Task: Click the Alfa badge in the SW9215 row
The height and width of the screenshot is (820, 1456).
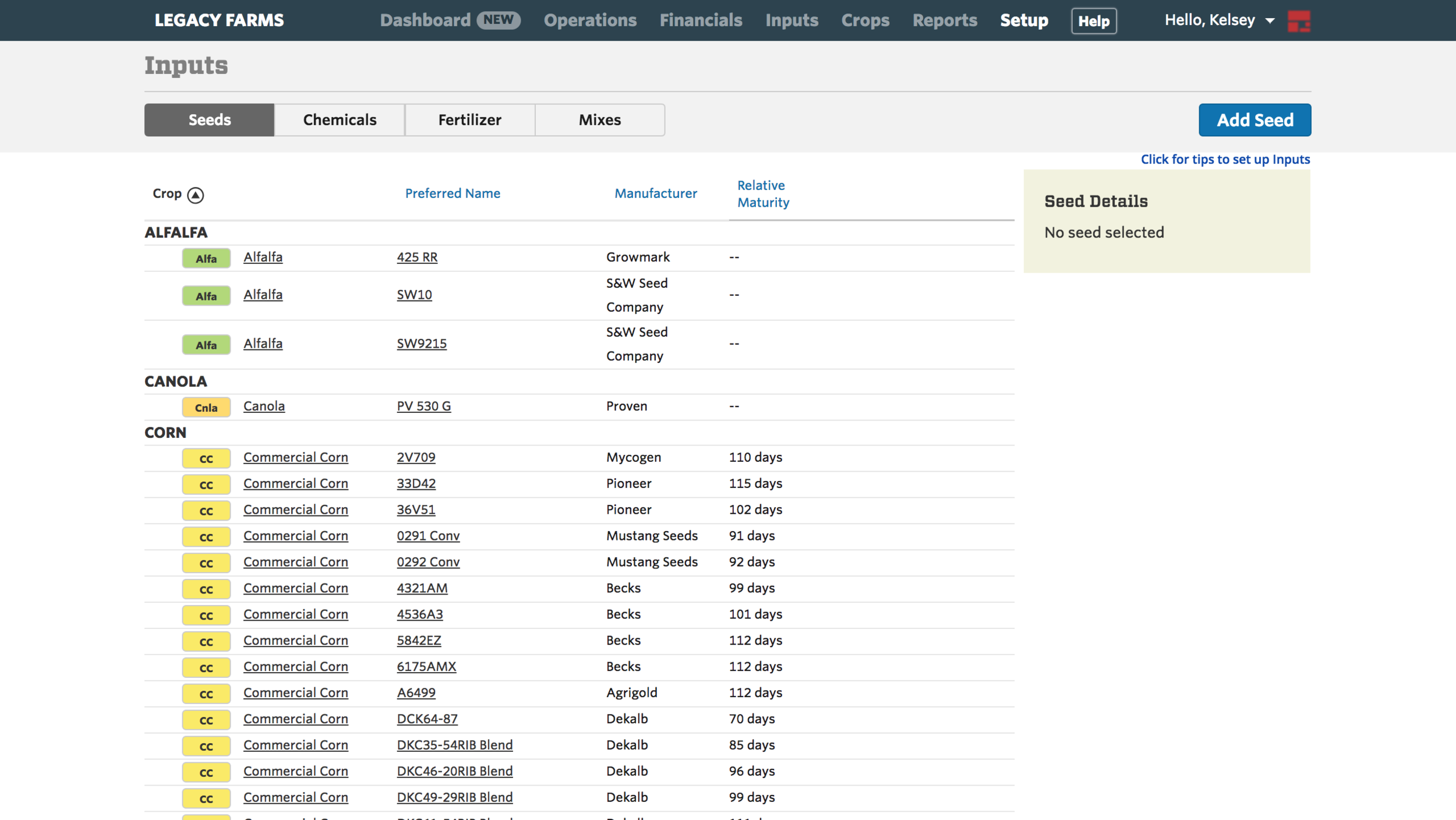Action: click(x=206, y=345)
